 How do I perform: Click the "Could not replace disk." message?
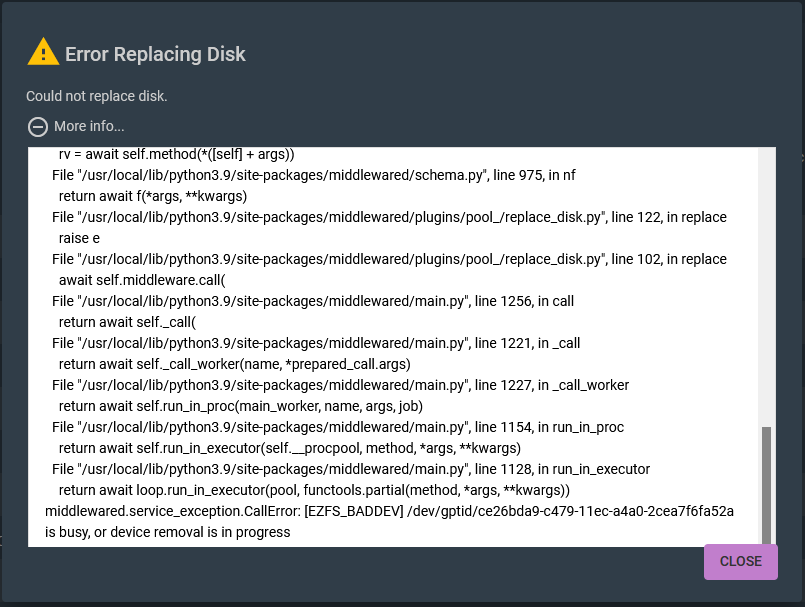coord(96,96)
